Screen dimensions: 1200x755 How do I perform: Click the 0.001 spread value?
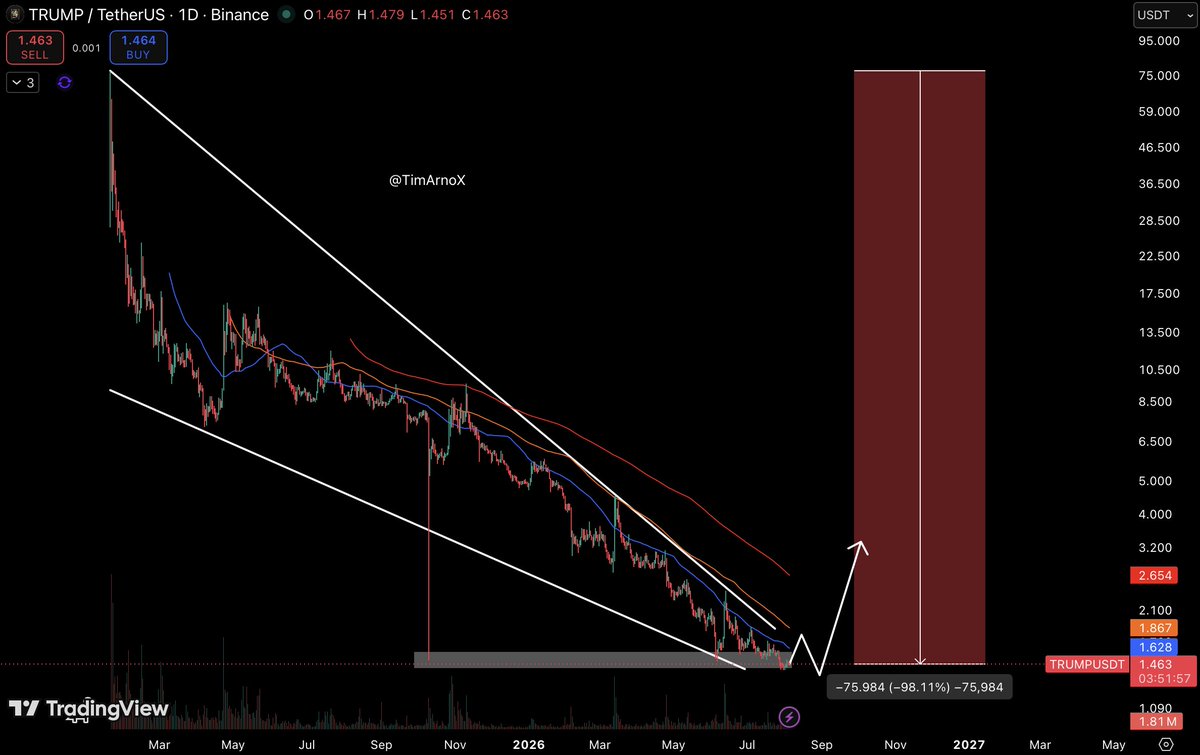click(x=87, y=48)
